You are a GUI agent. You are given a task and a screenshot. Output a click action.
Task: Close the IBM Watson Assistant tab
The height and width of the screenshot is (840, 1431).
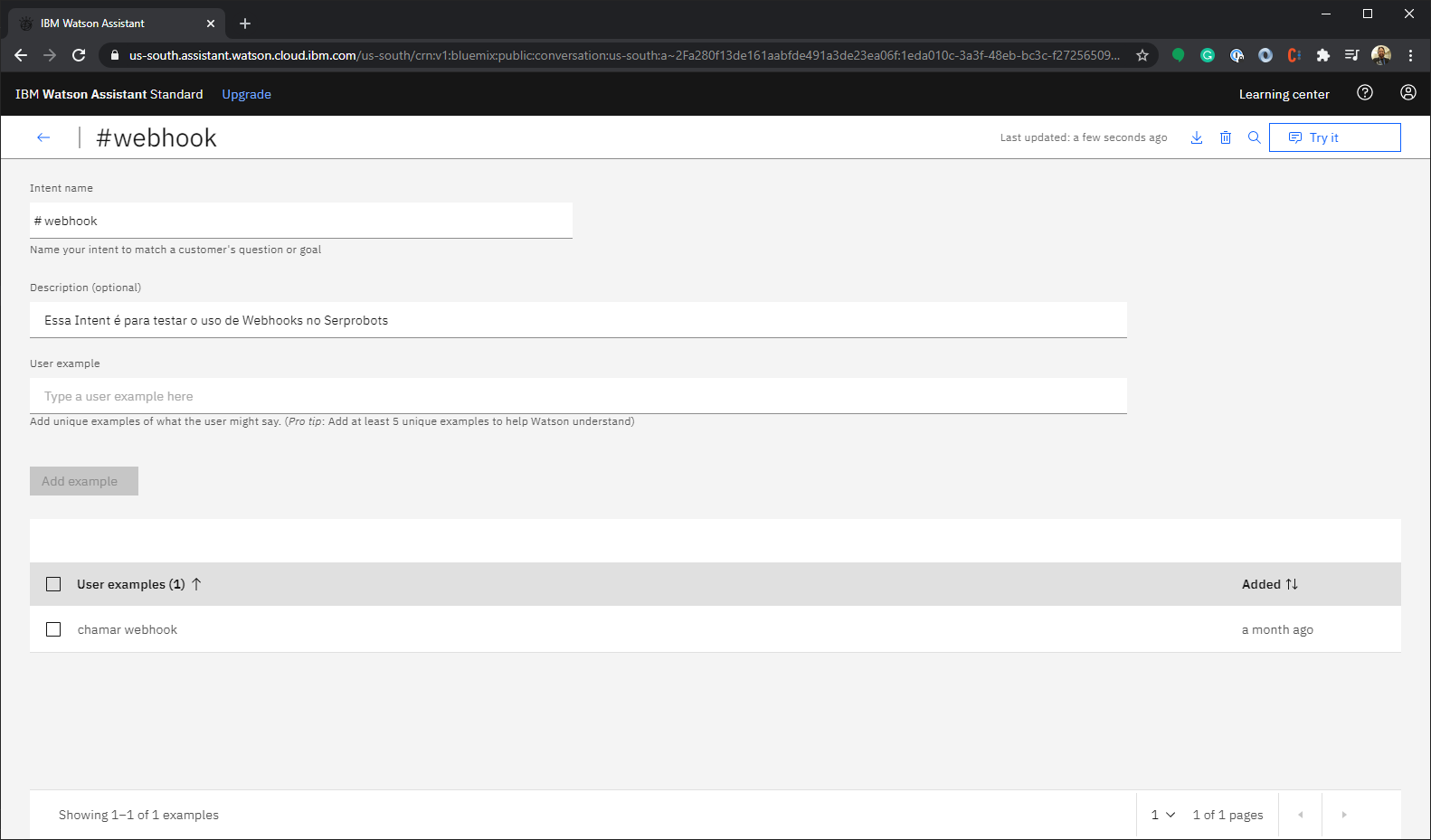(211, 24)
